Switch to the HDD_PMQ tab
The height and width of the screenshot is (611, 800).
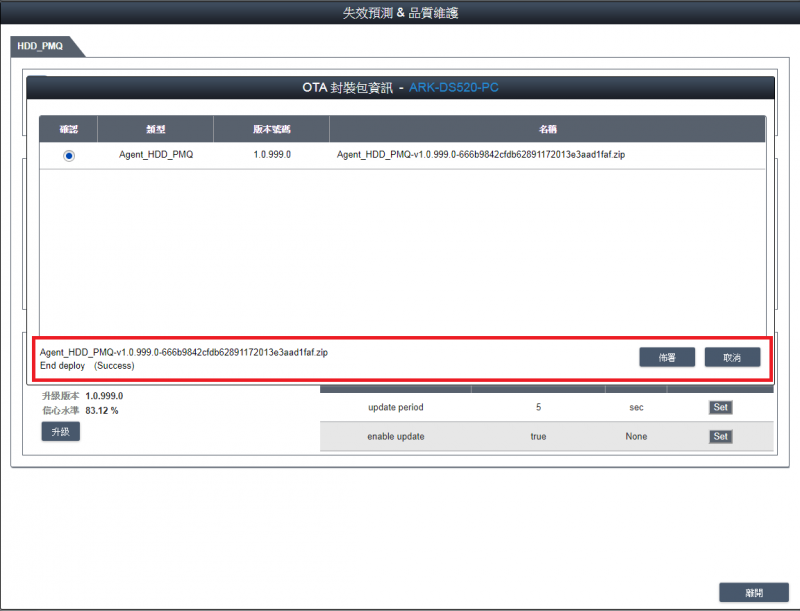40,47
